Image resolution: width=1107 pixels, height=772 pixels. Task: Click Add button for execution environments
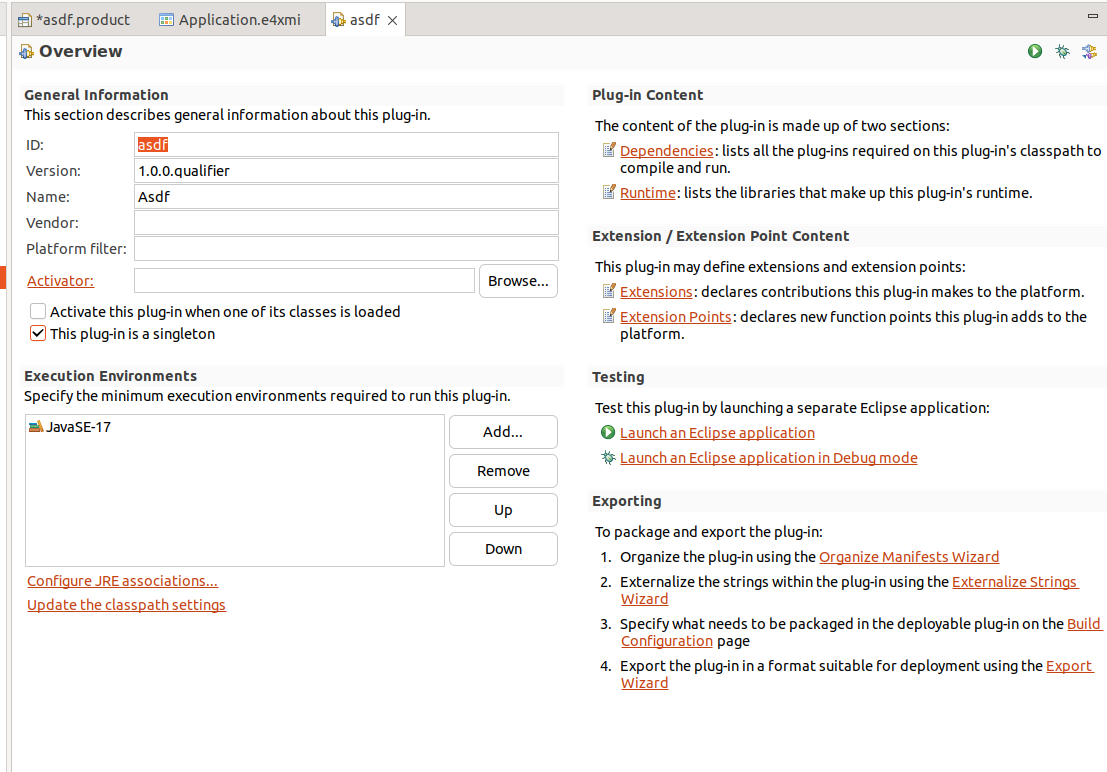[x=503, y=432]
